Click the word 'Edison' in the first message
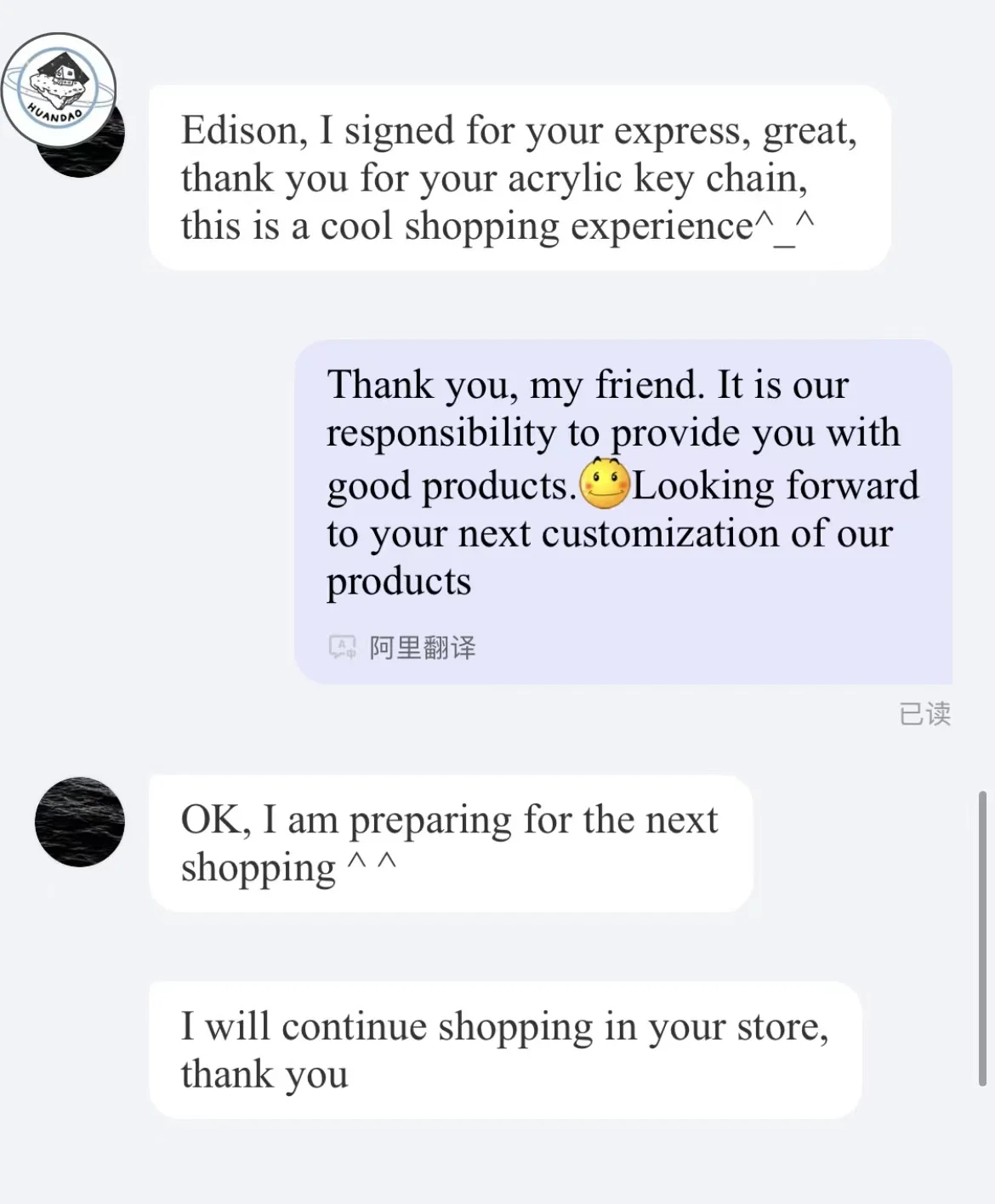The image size is (995, 1204). [x=239, y=131]
